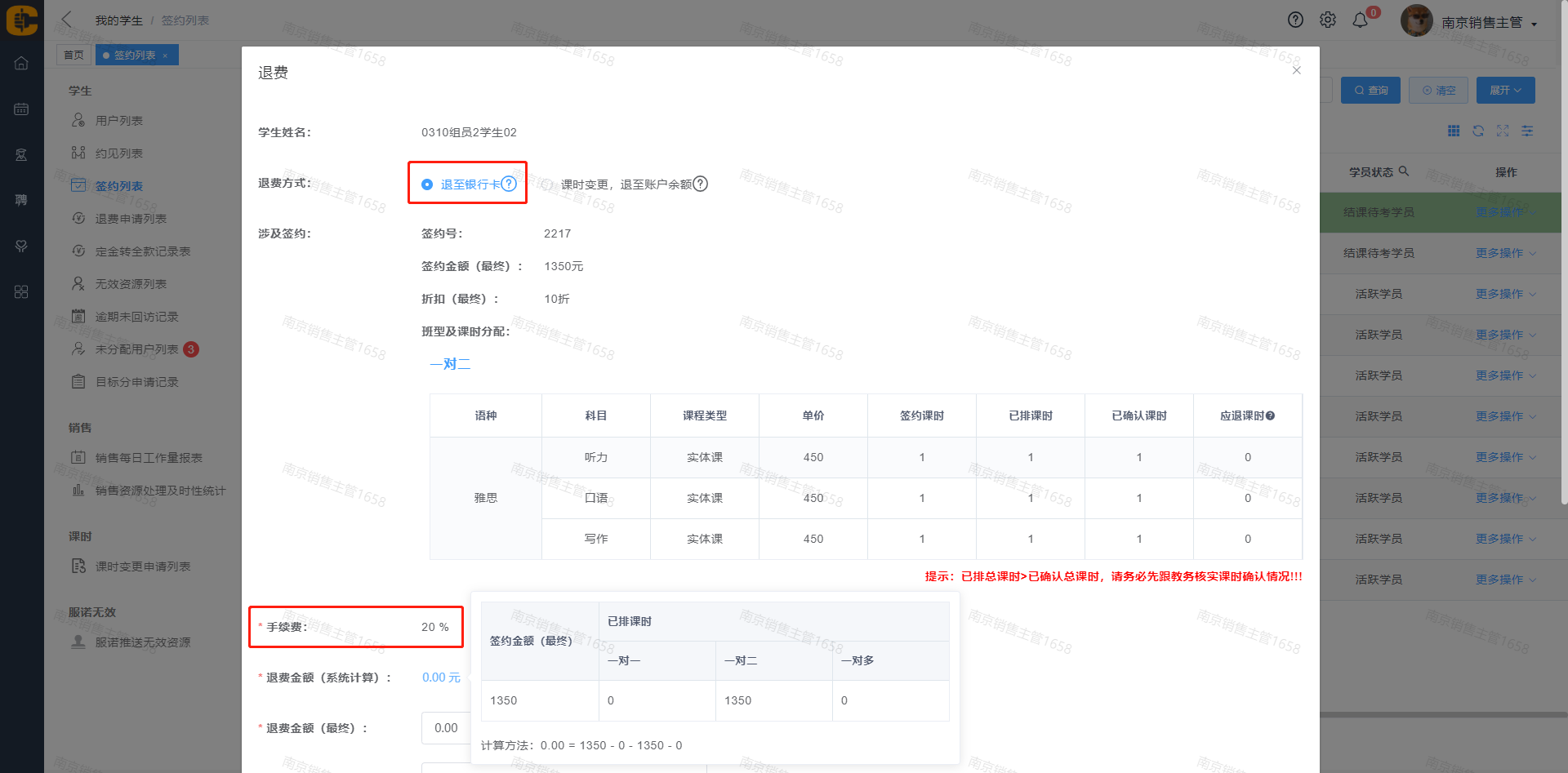Switch to the 首页 tab
1568x773 pixels.
pyautogui.click(x=73, y=56)
